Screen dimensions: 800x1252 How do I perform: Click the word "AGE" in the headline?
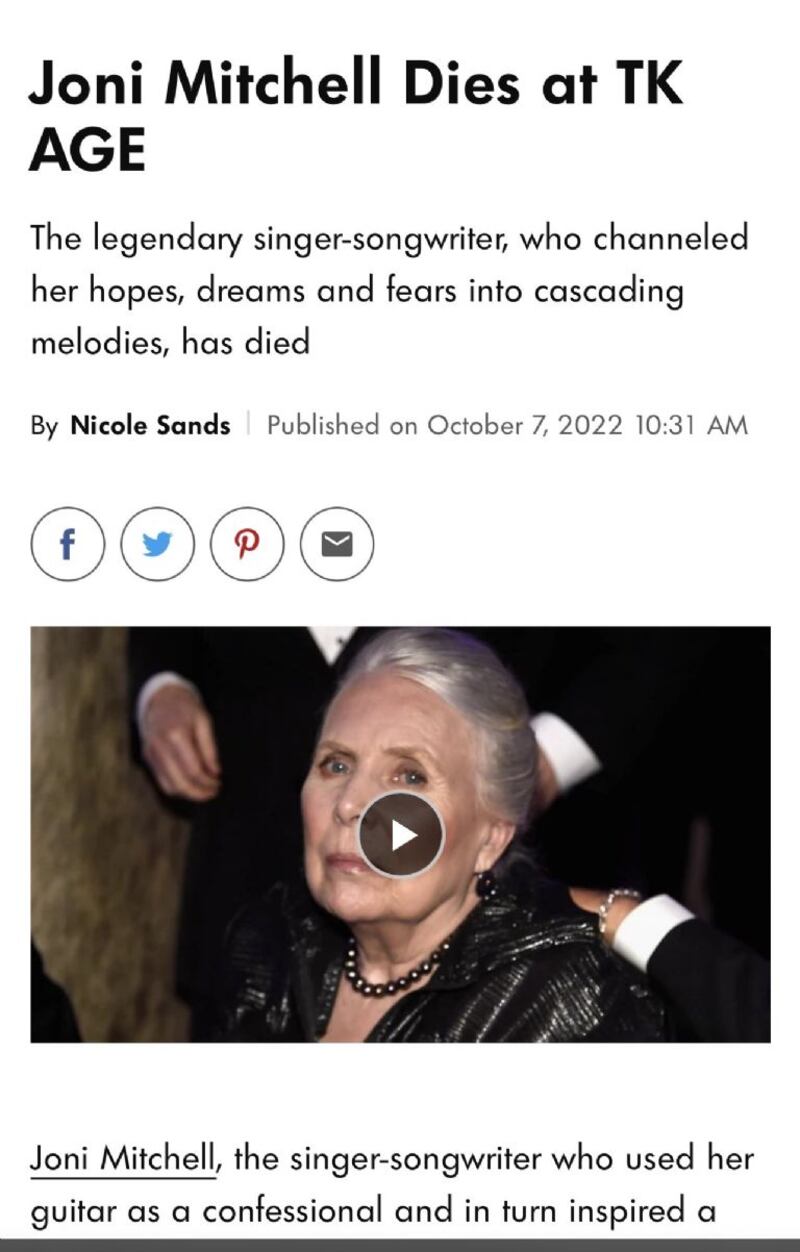pos(87,151)
